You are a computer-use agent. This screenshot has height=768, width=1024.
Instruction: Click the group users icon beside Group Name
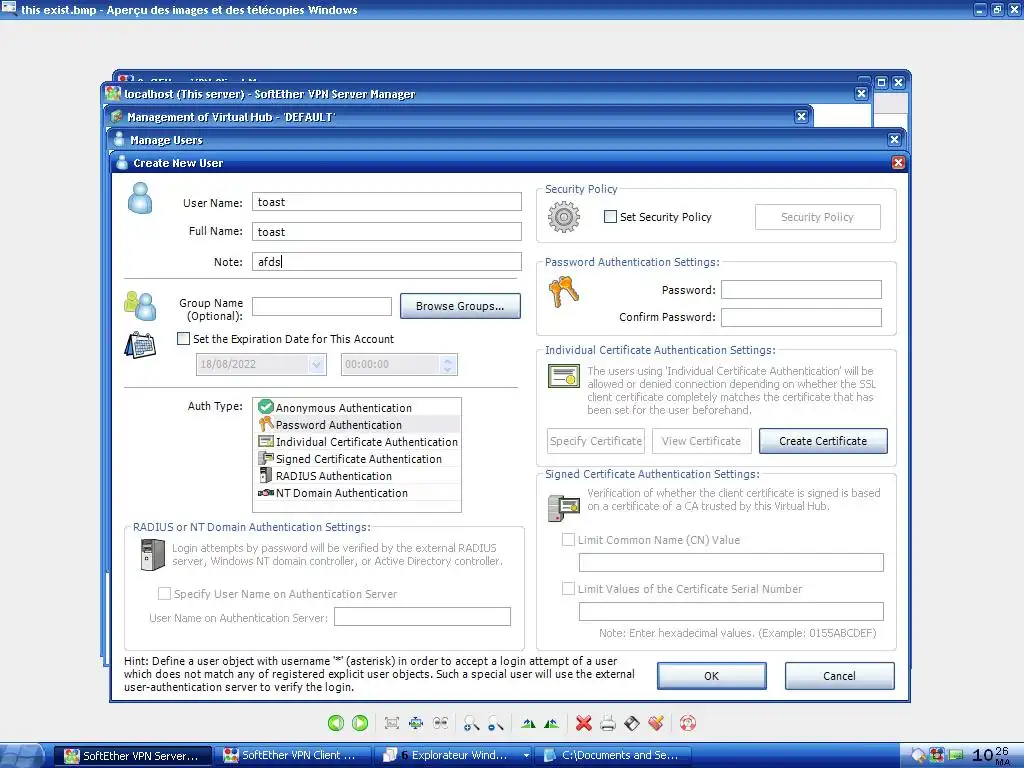pos(140,306)
